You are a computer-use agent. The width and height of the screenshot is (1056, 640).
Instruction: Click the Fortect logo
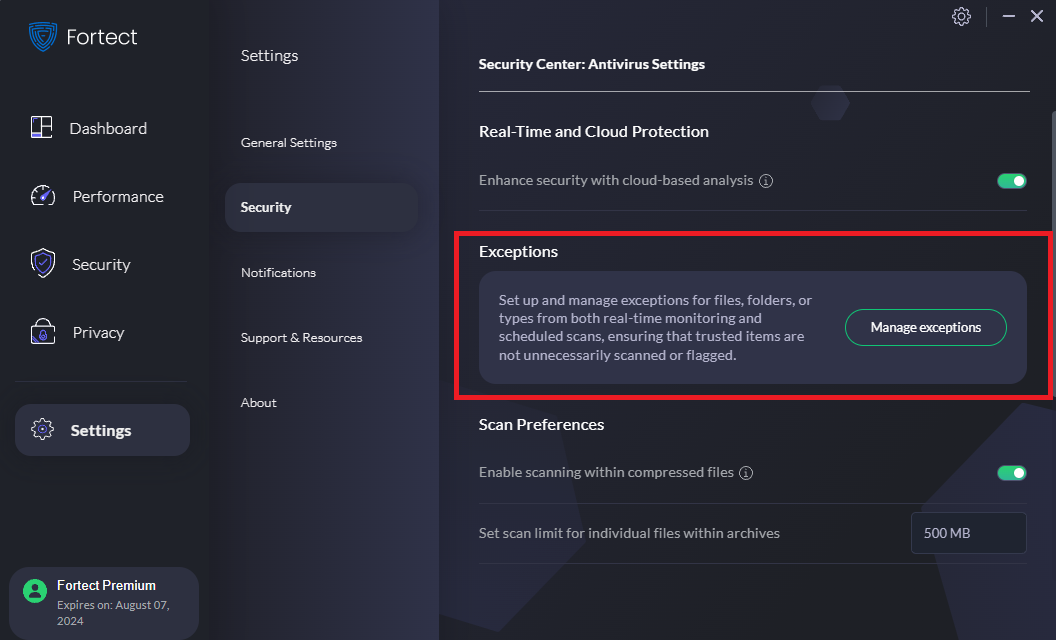point(40,37)
